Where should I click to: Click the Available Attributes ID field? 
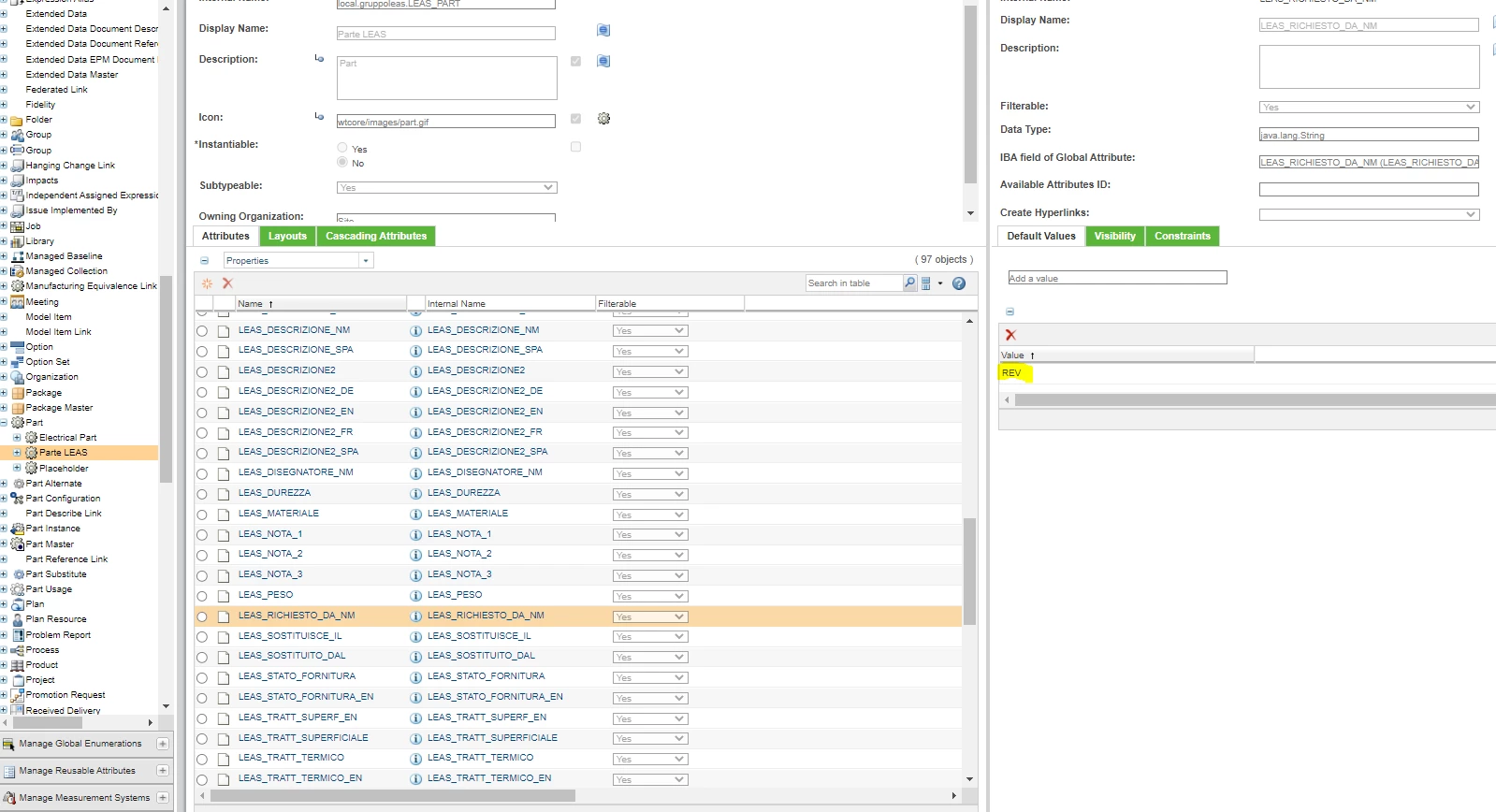1369,190
